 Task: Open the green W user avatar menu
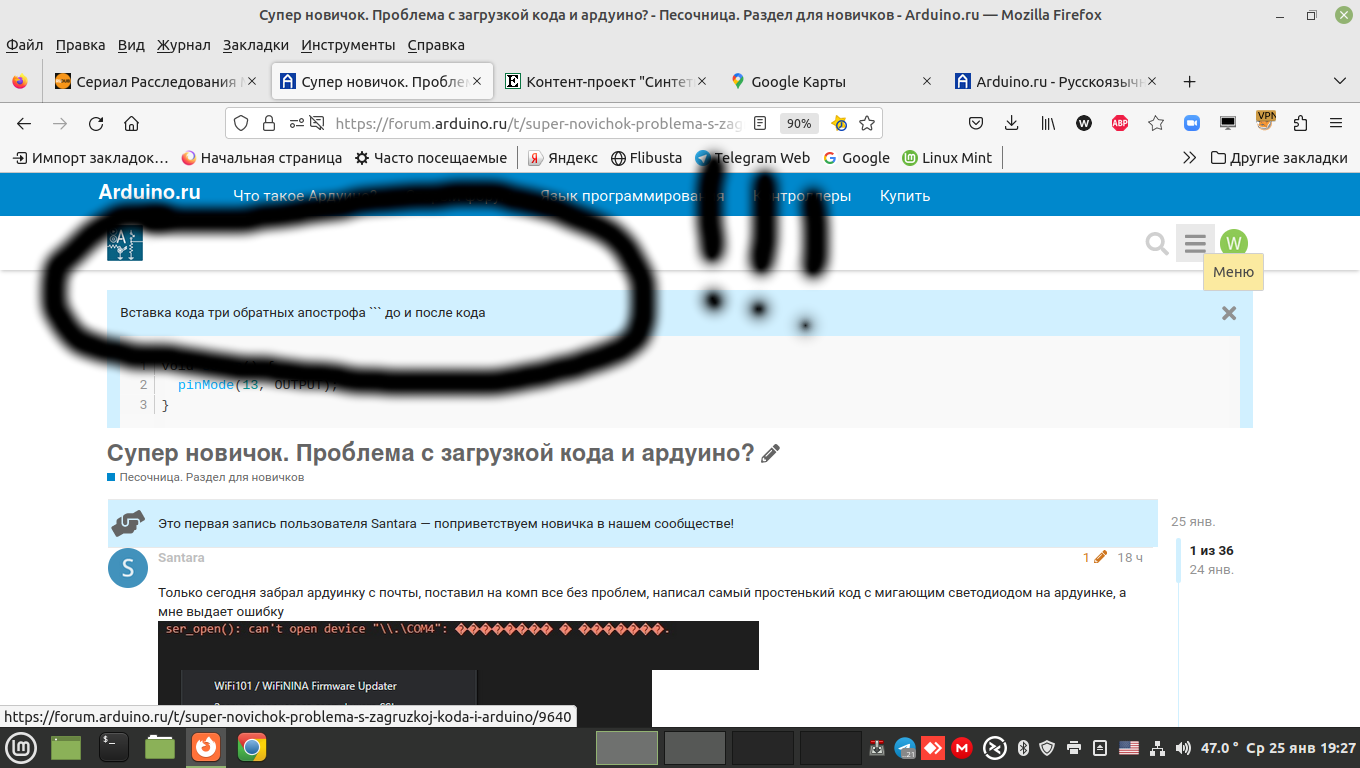(x=1234, y=243)
